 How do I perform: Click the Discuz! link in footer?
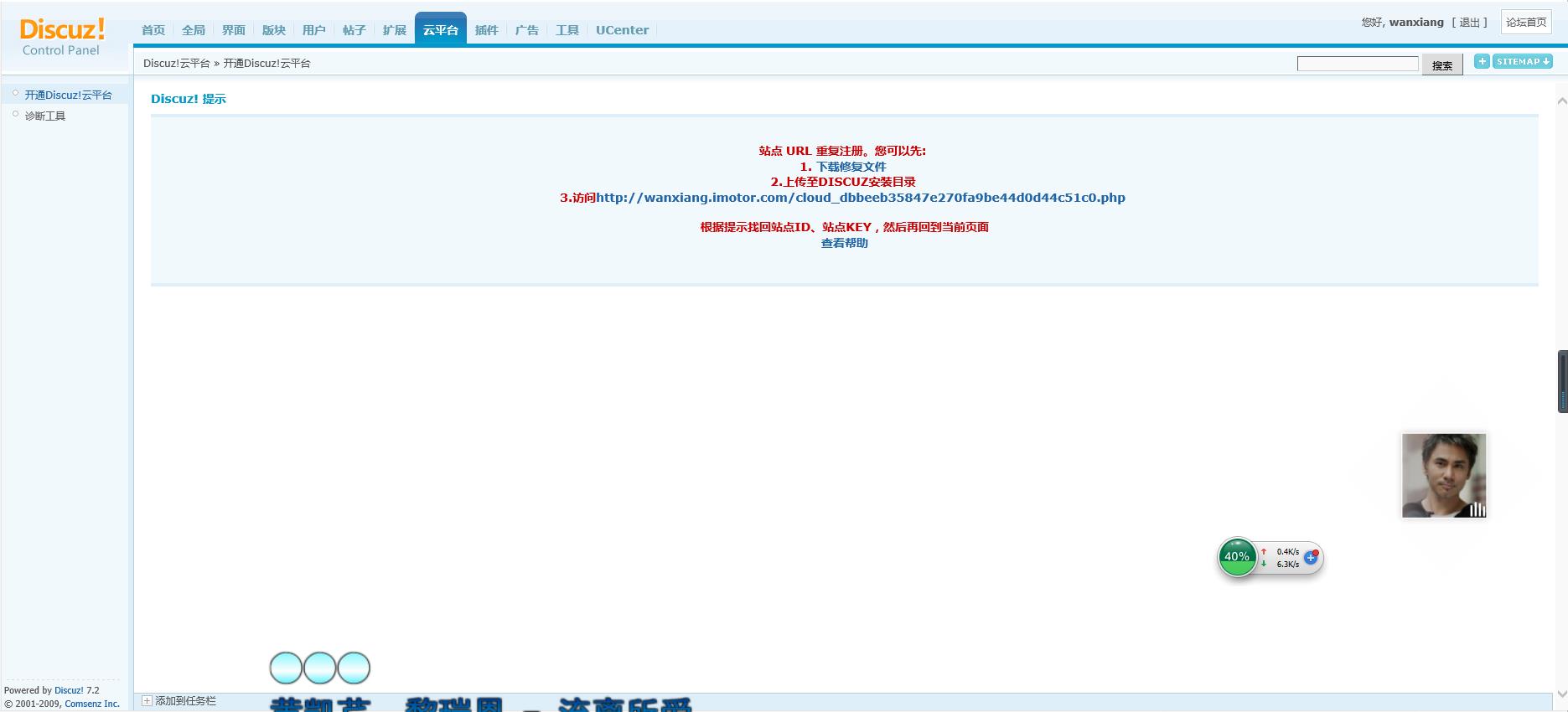69,691
